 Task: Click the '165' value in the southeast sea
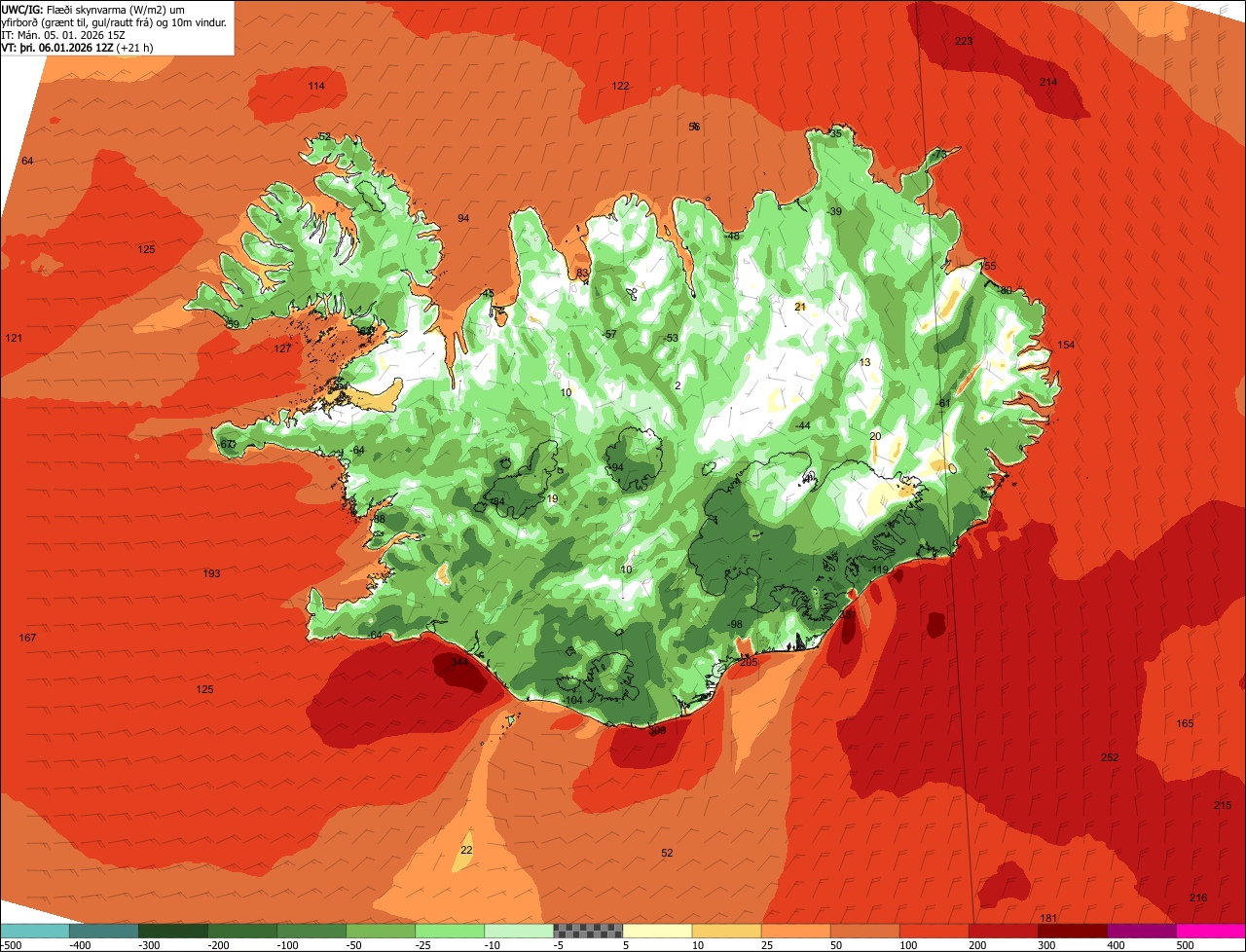point(1185,723)
